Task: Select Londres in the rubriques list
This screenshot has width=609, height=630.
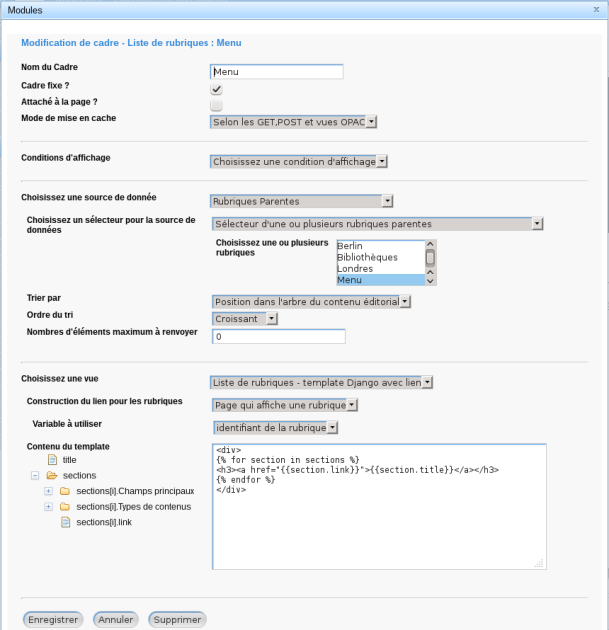Action: click(380, 268)
